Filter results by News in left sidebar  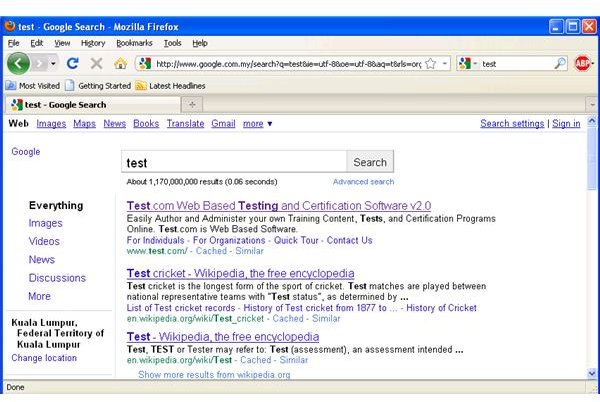point(42,259)
